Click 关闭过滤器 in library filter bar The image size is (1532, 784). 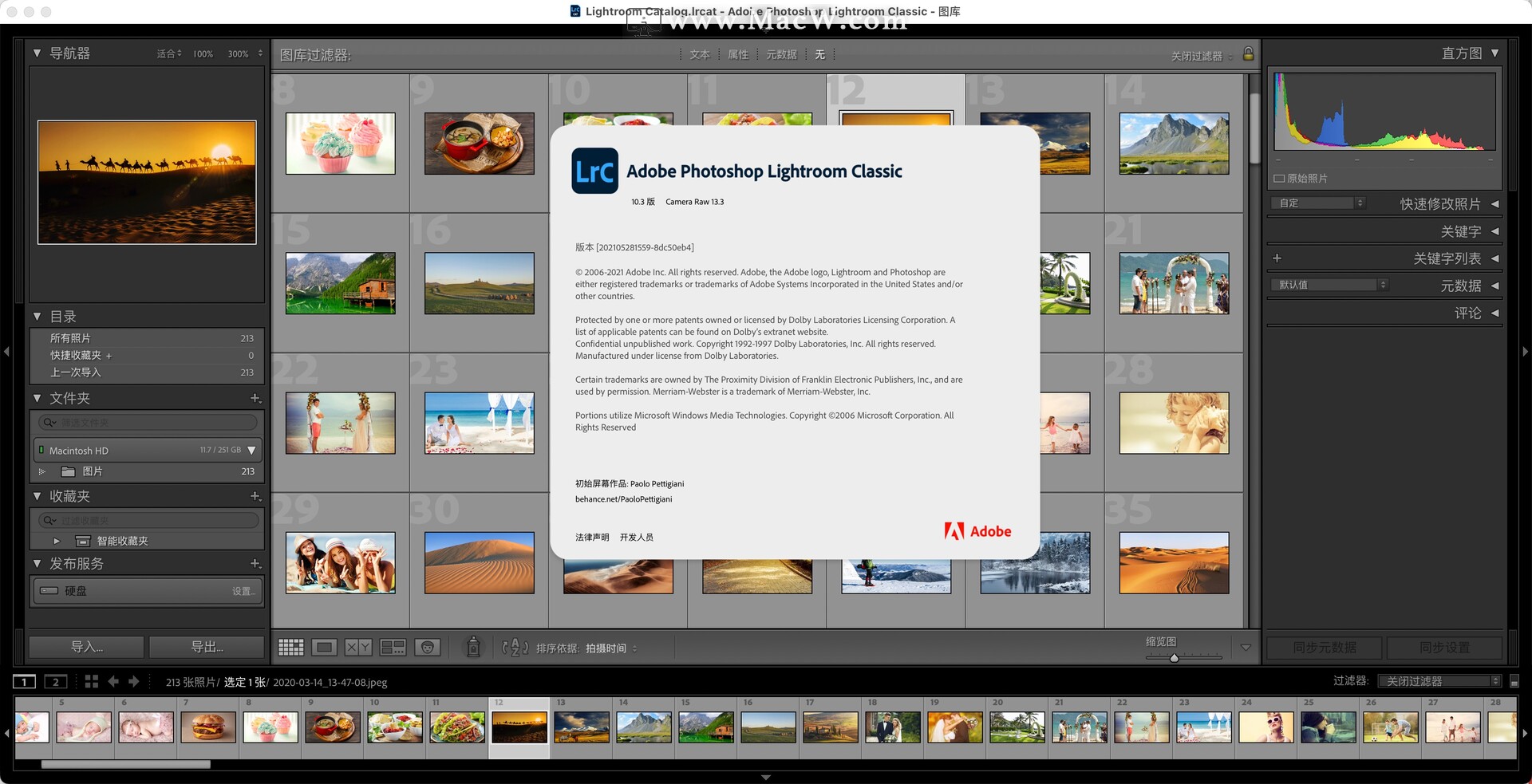tap(1196, 56)
